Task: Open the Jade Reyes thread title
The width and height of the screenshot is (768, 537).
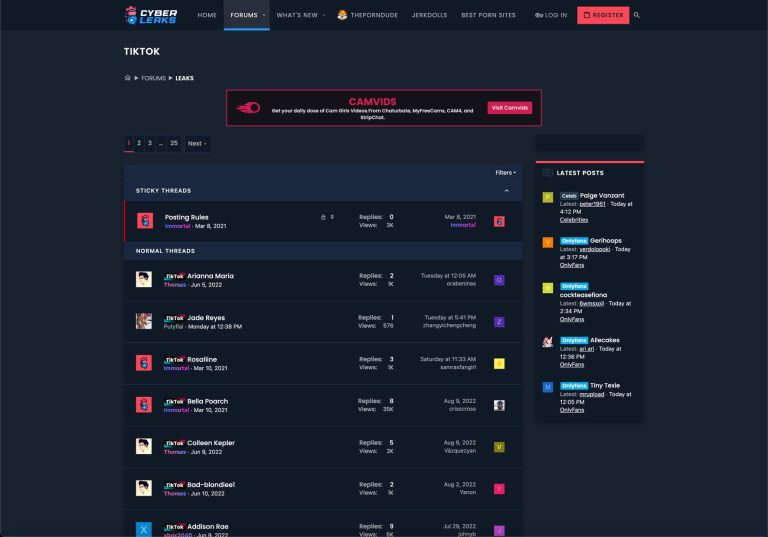Action: (206, 317)
